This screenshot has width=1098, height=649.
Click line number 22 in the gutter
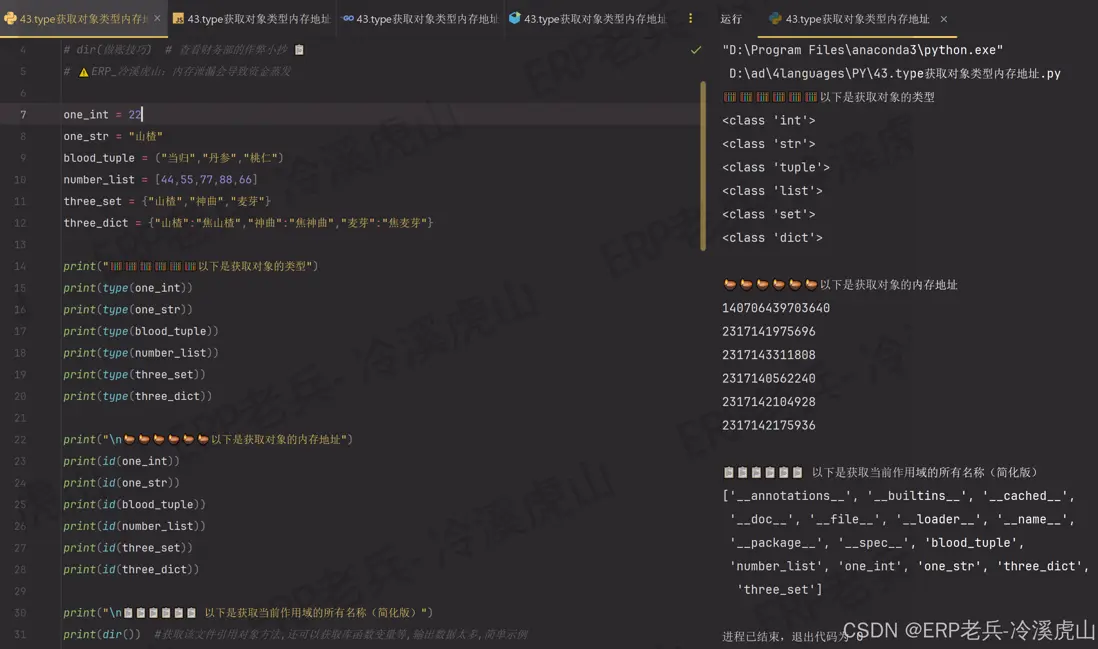click(20, 440)
